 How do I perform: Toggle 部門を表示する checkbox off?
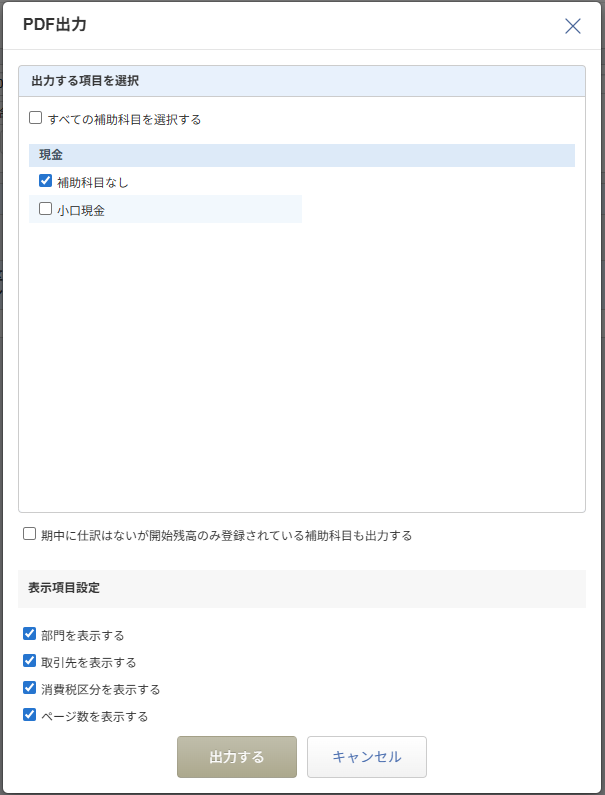(30, 634)
